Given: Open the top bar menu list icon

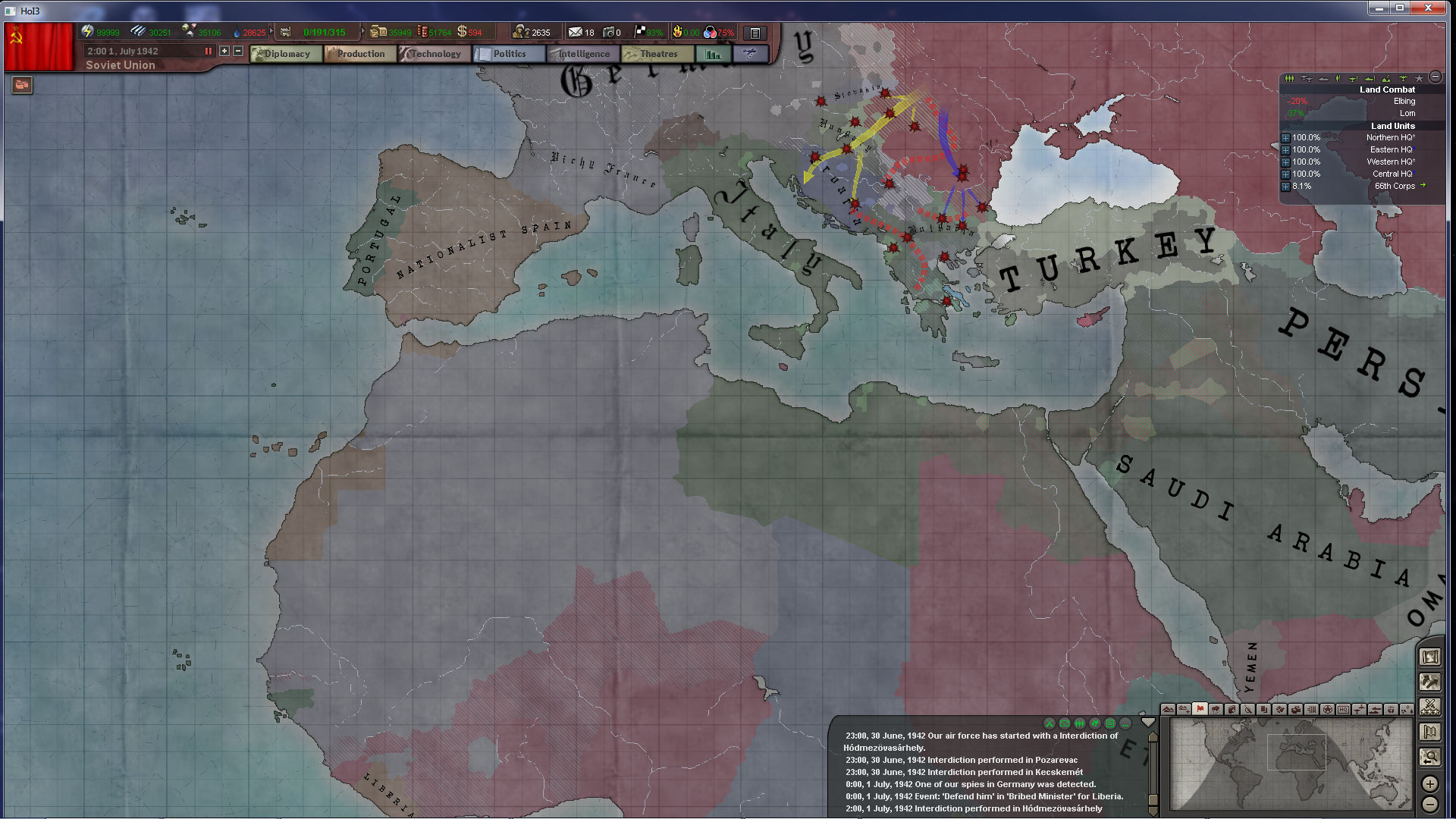Looking at the screenshot, I should [755, 33].
